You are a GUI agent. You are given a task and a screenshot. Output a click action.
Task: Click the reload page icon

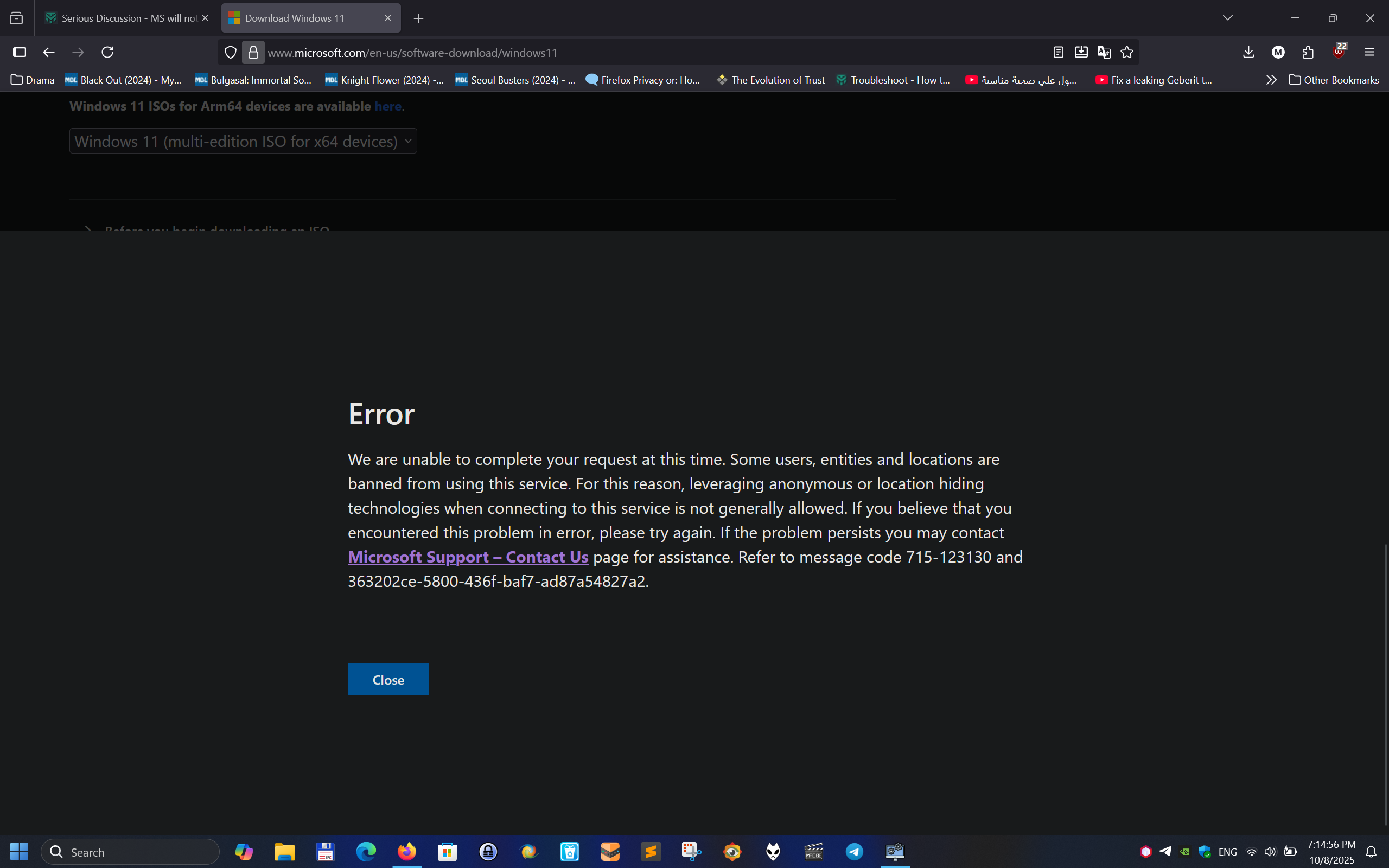[x=107, y=52]
